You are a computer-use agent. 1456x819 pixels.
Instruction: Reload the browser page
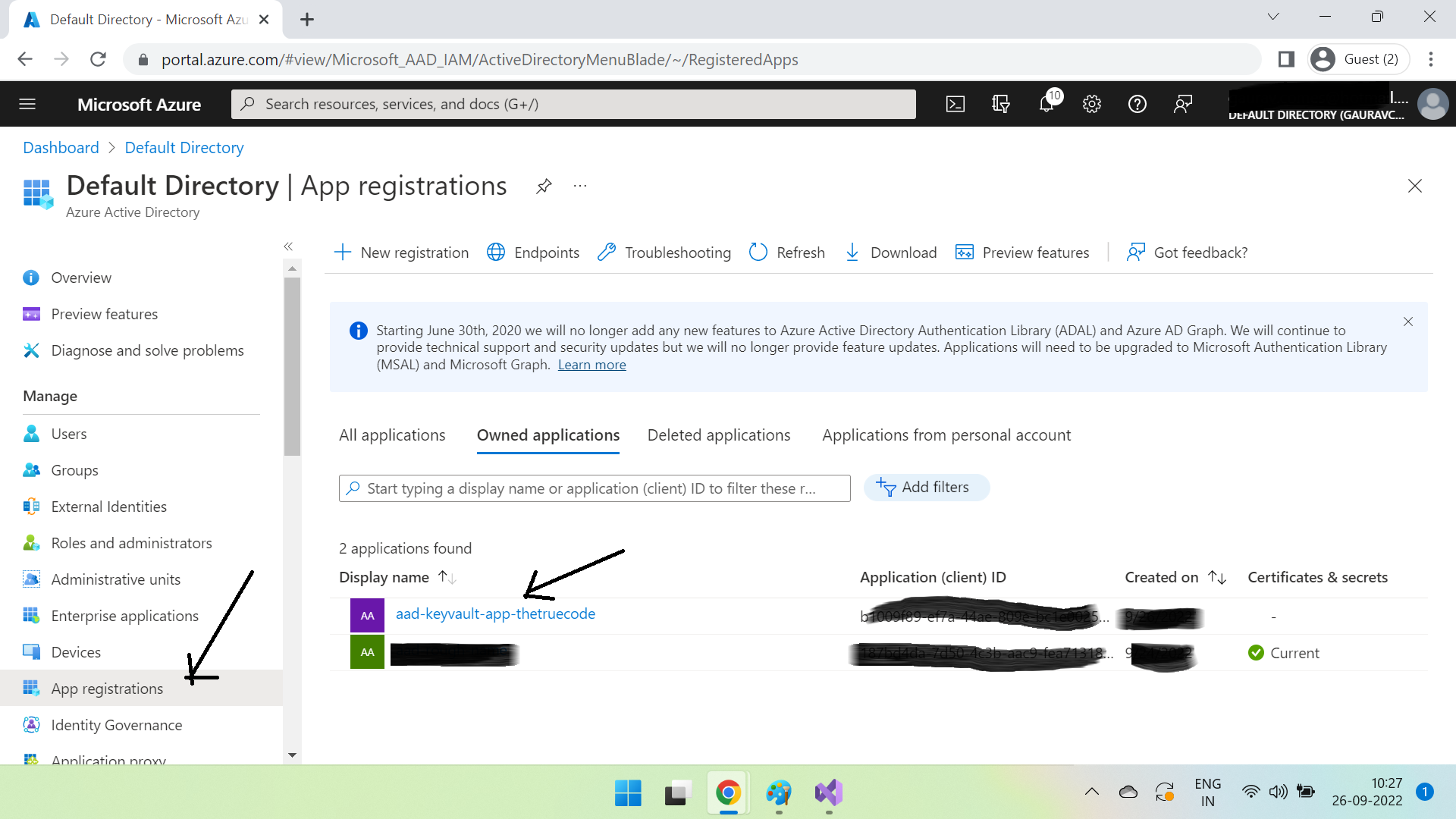pos(98,59)
